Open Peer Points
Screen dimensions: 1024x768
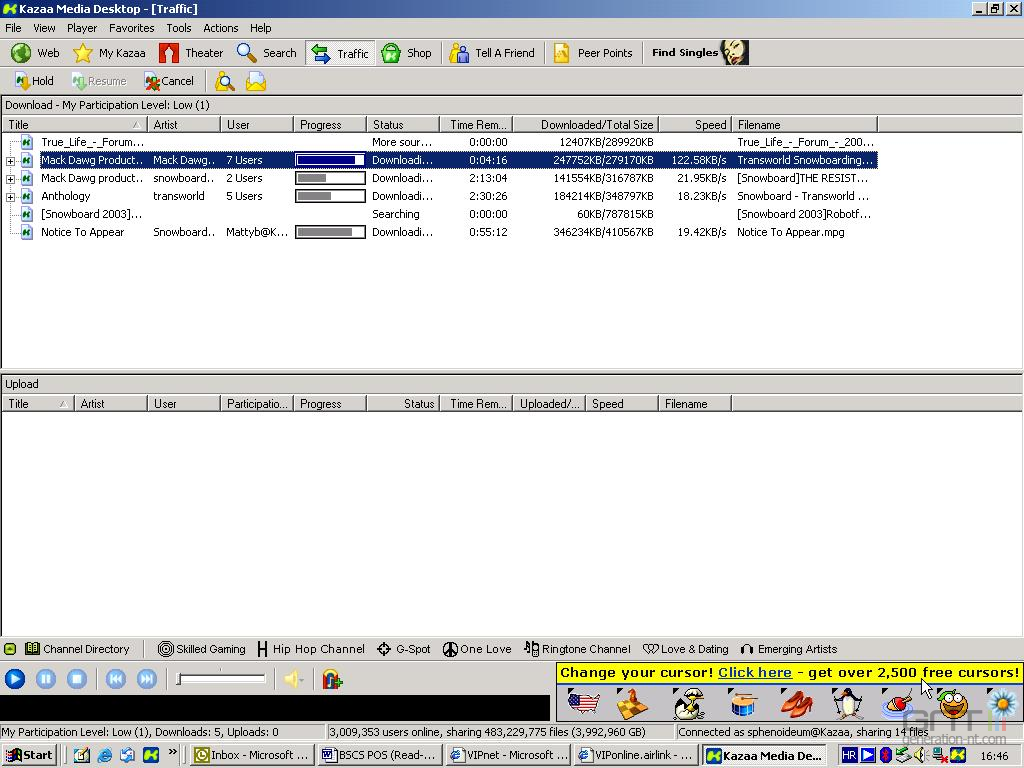click(x=593, y=53)
